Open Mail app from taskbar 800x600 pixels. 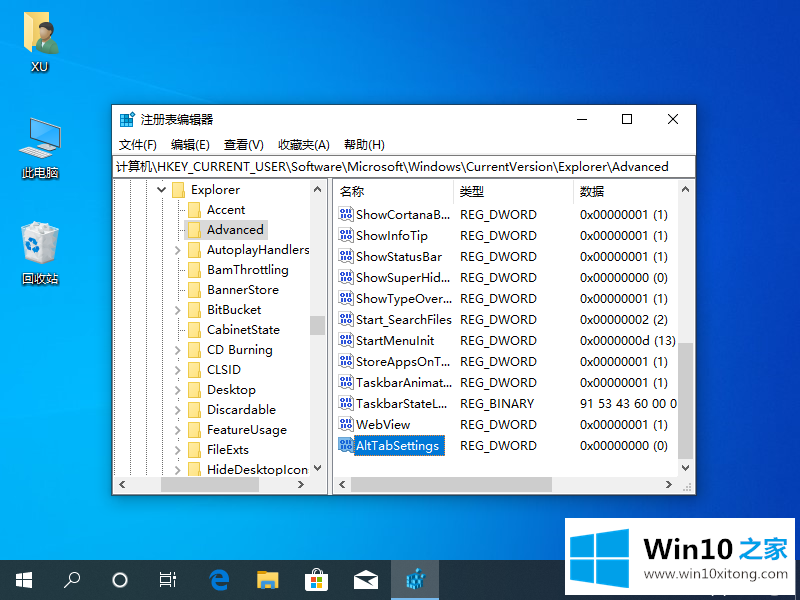[366, 580]
